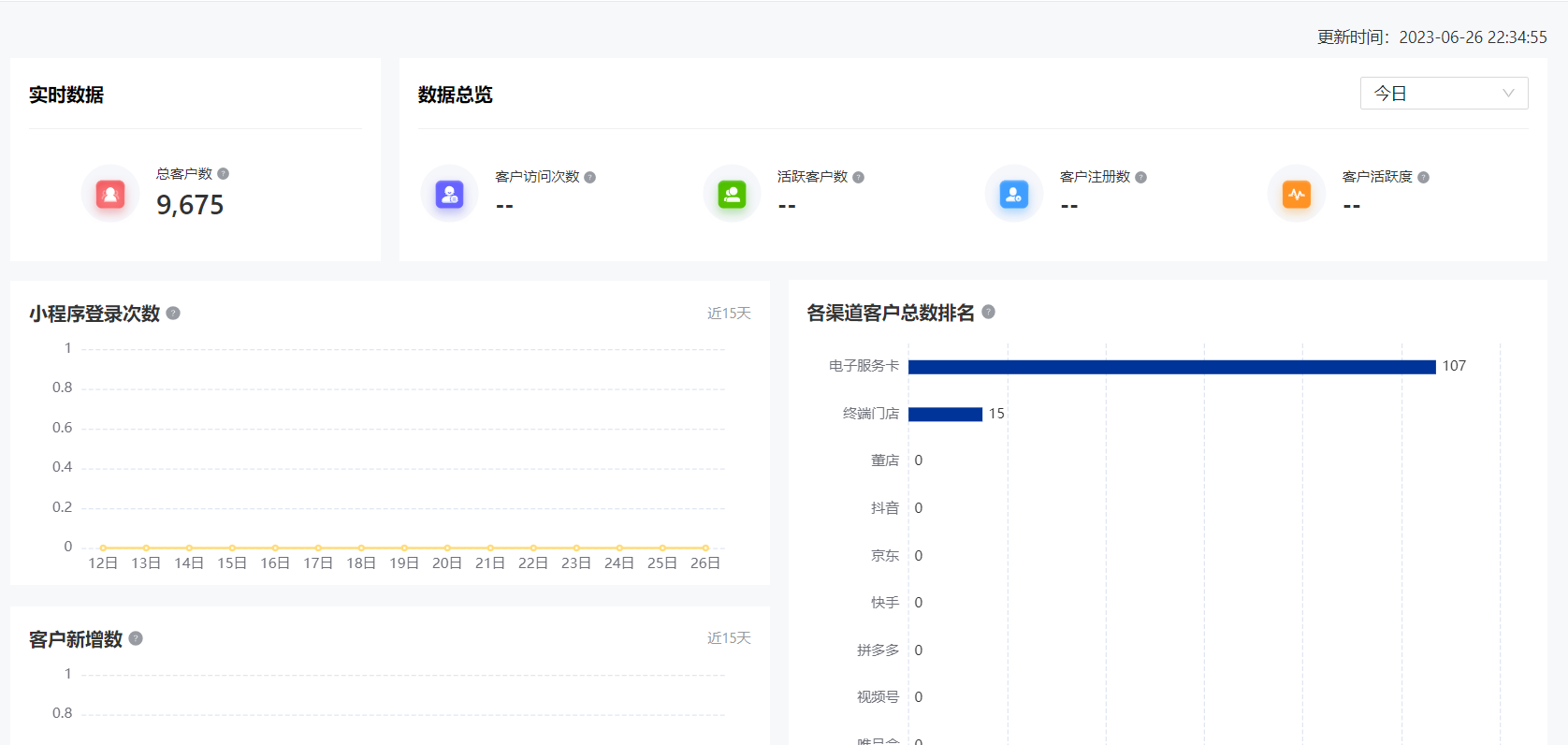Click the 董店 channel label
1568x745 pixels.
(x=885, y=460)
